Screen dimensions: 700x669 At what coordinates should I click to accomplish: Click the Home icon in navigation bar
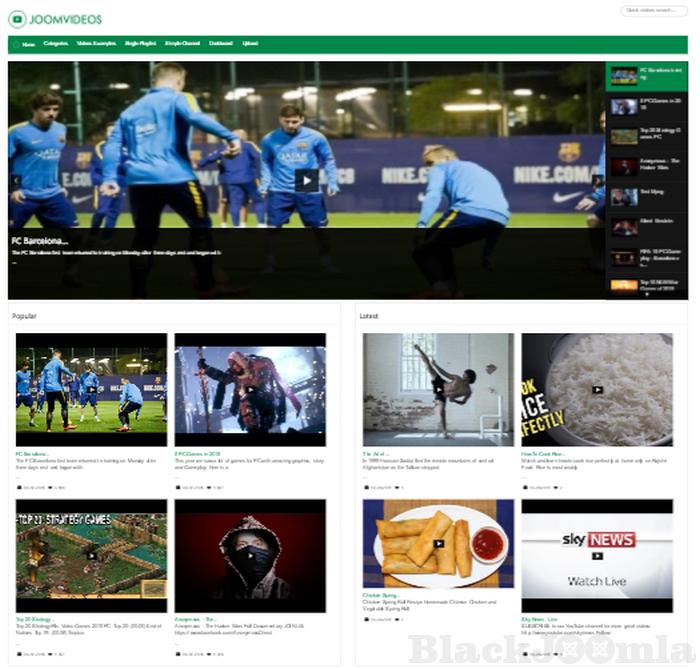coord(16,44)
